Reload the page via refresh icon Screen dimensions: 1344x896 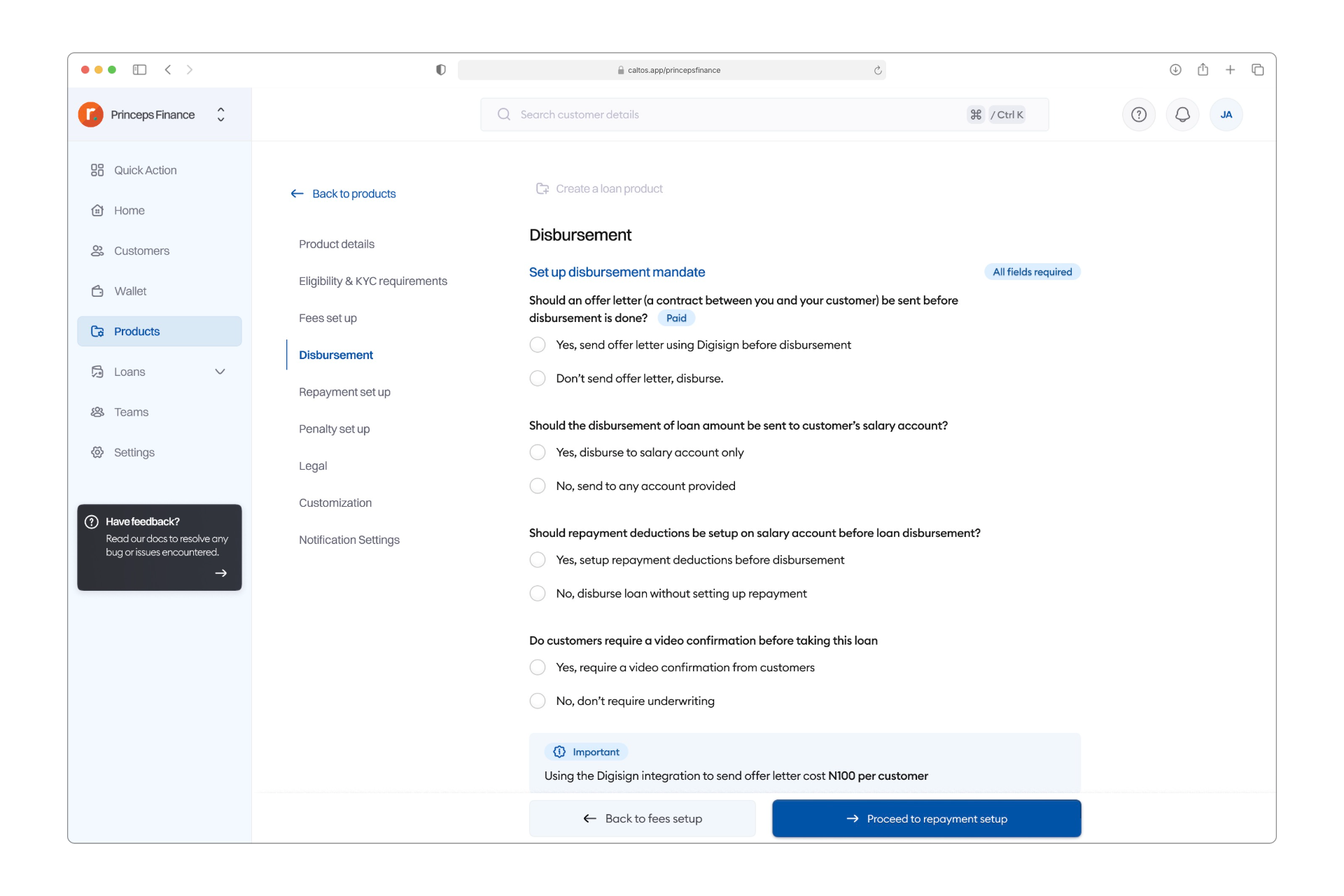click(878, 70)
